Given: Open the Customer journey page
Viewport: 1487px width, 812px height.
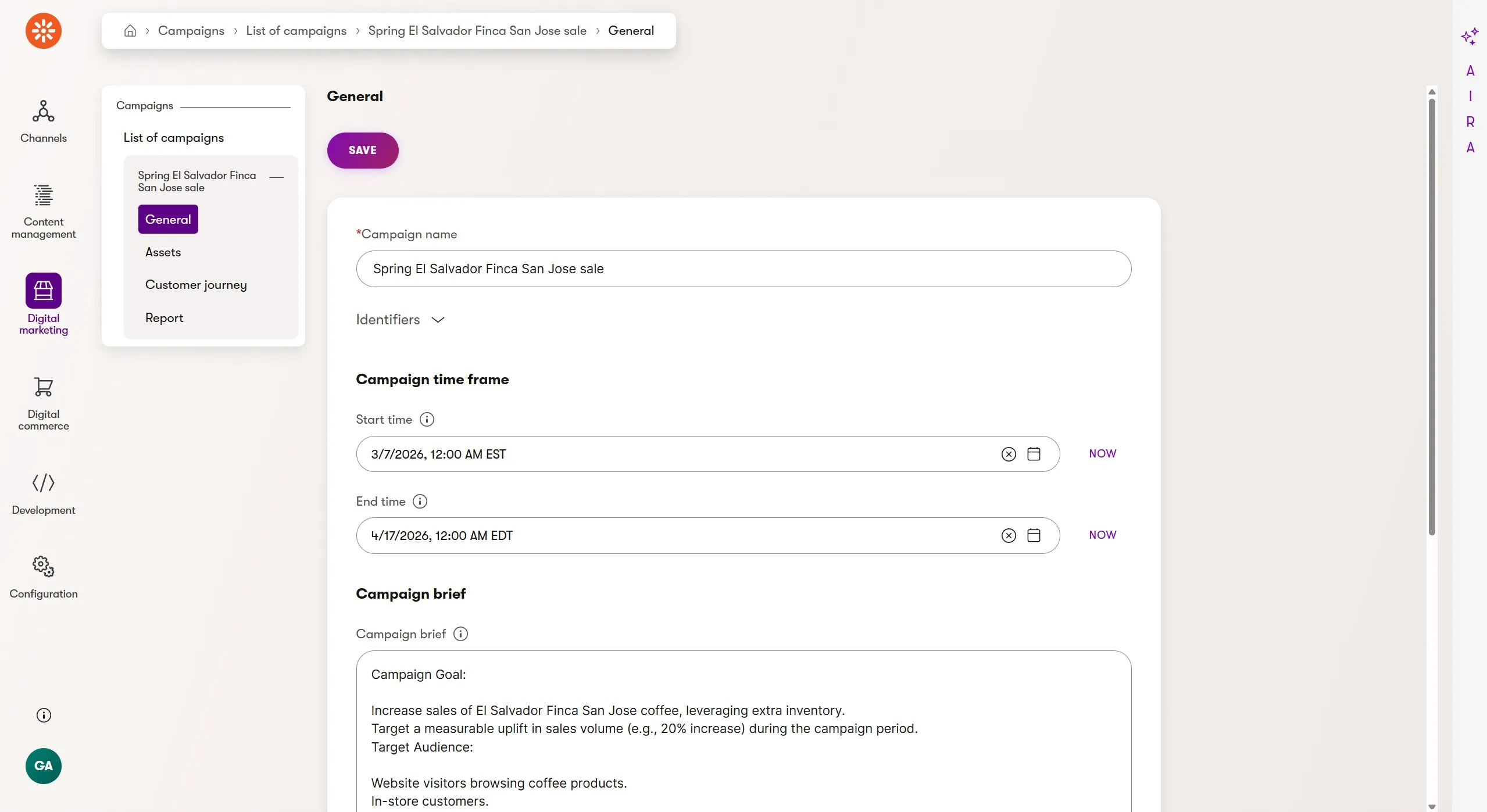Looking at the screenshot, I should 196,285.
